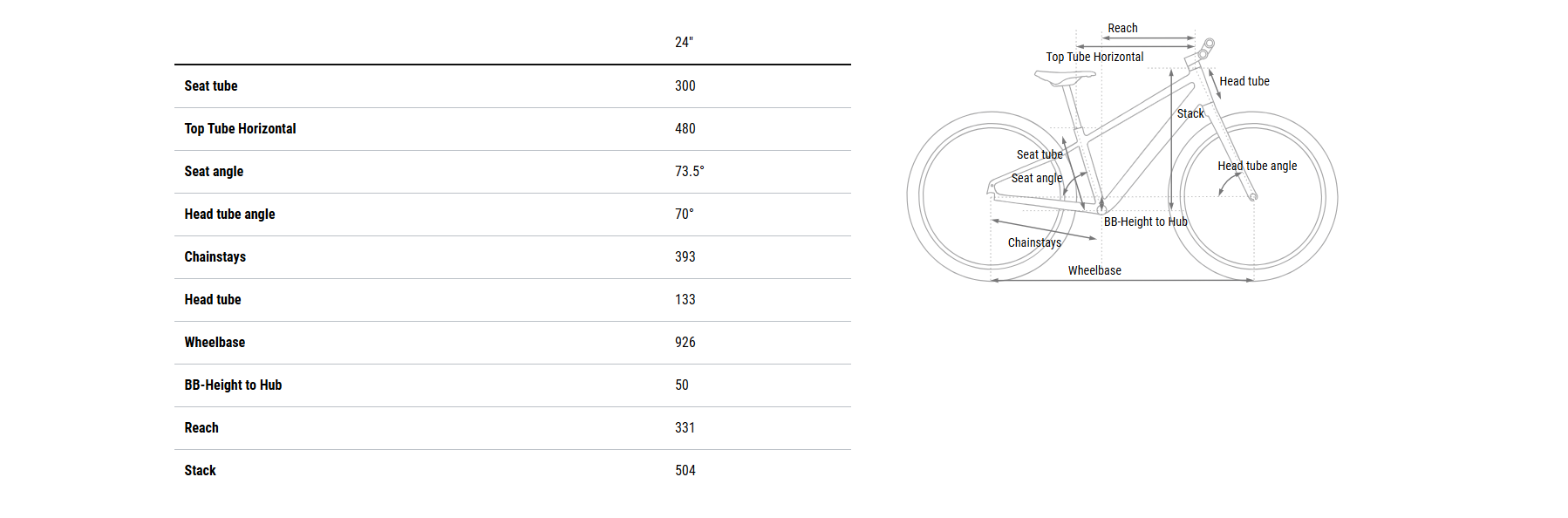Click the Wheelbase label under the bike
Viewport: 1568px width, 518px height.
pos(1094,270)
